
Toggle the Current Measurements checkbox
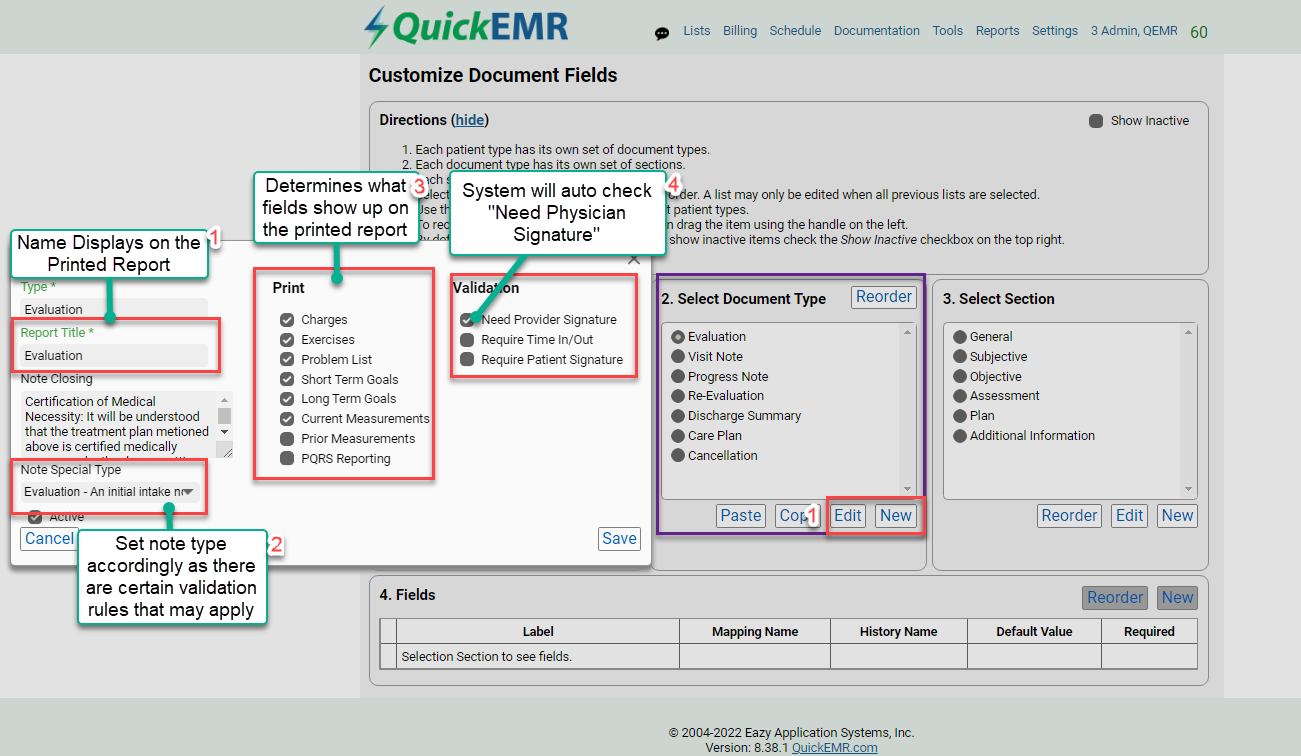point(288,419)
